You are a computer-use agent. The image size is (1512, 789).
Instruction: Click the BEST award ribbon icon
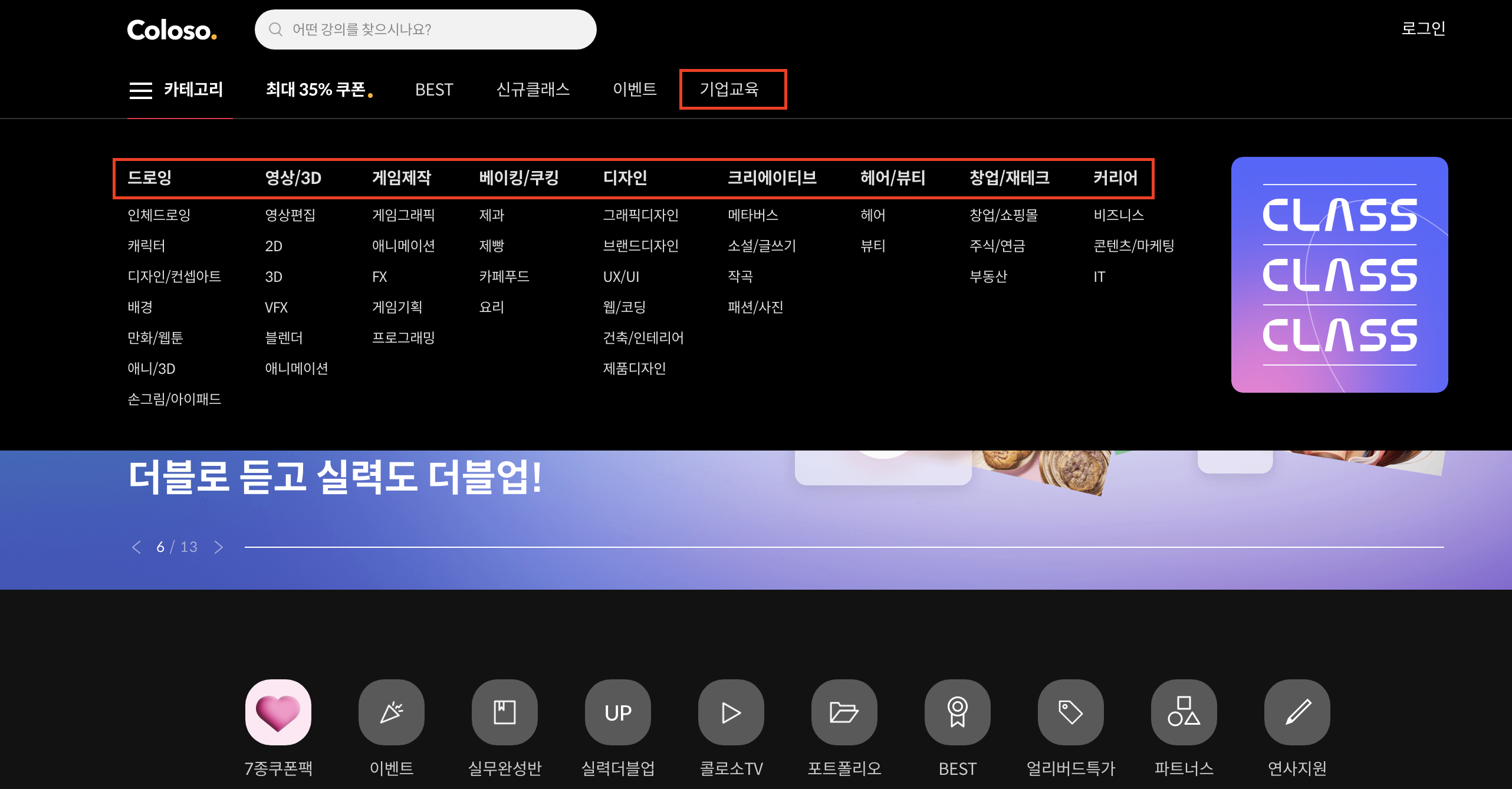957,712
